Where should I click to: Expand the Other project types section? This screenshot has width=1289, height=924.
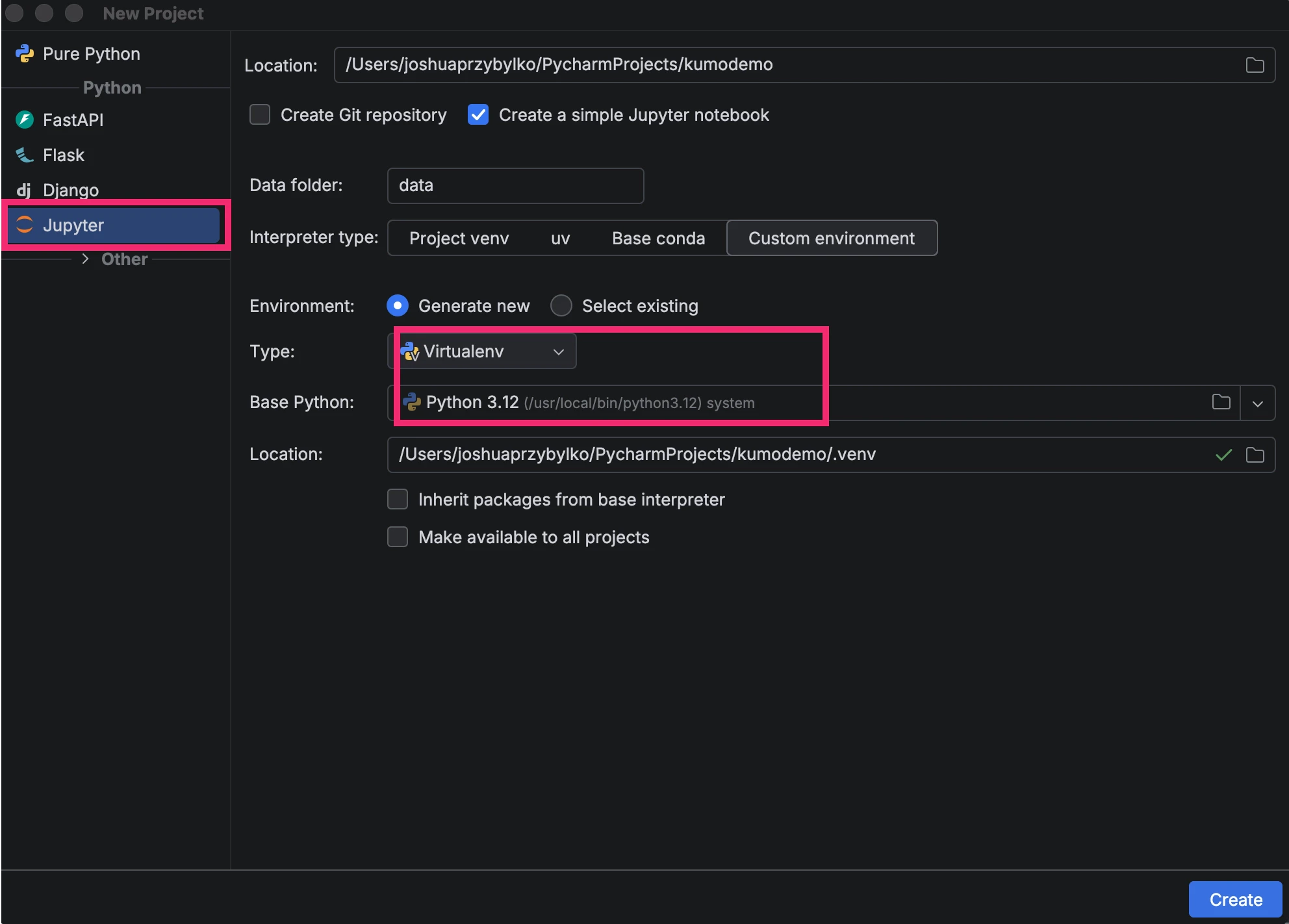pos(85,259)
